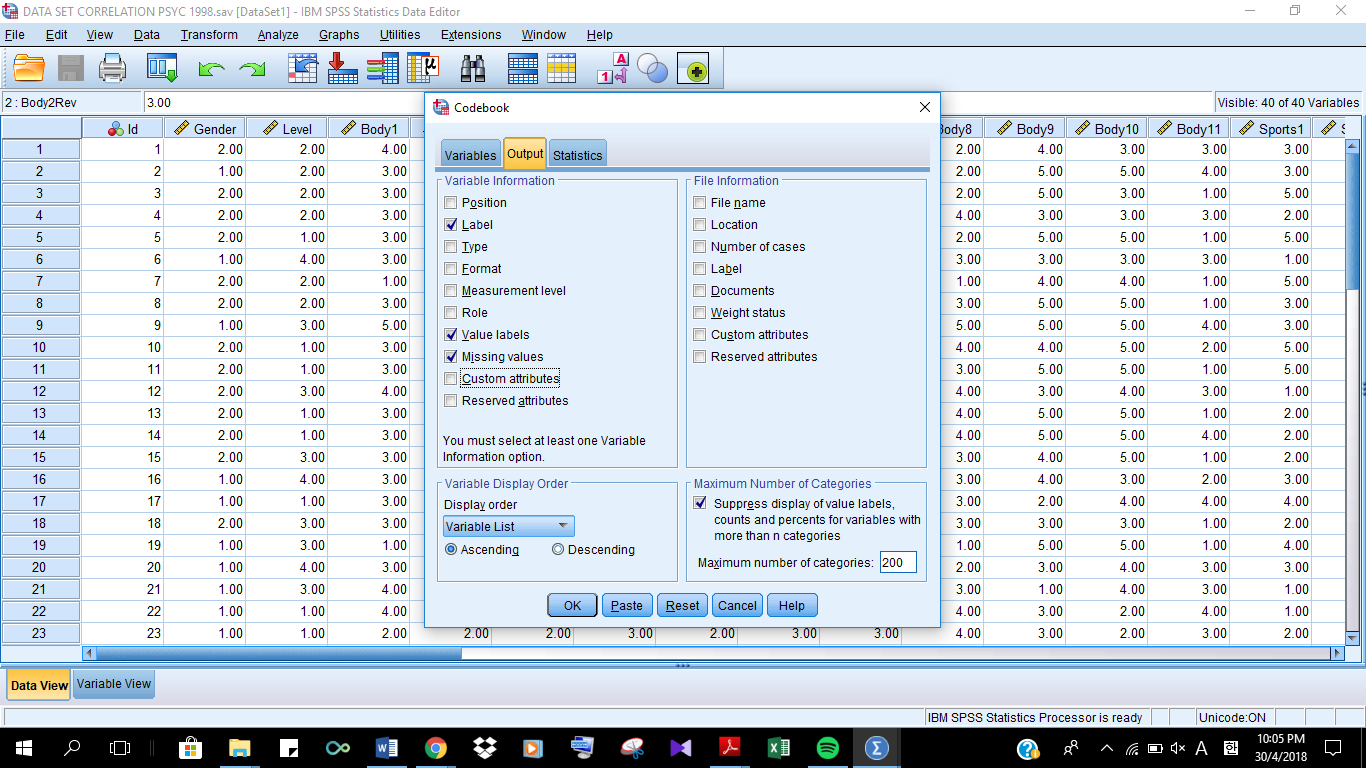The height and width of the screenshot is (768, 1366).
Task: Click the Print toolbar icon
Action: (x=113, y=68)
